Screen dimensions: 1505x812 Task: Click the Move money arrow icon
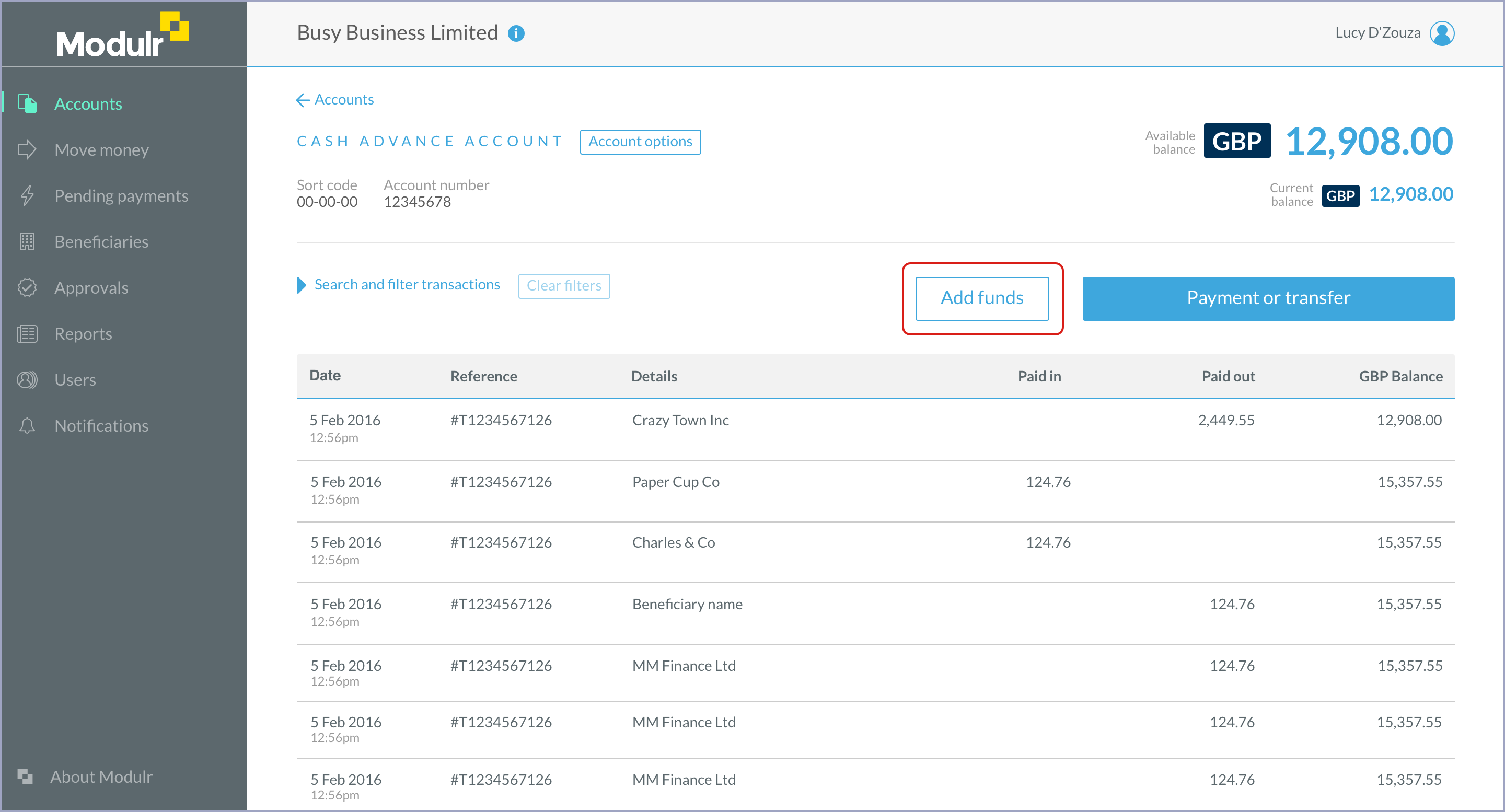coord(27,149)
